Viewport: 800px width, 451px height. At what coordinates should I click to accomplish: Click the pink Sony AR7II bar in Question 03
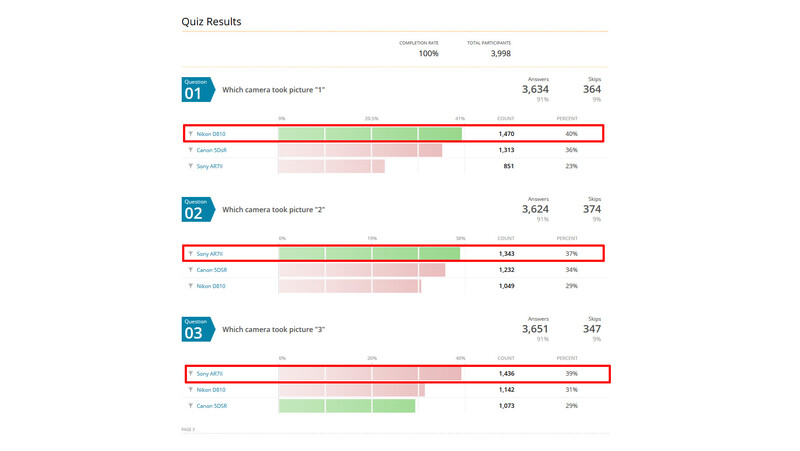coord(369,373)
